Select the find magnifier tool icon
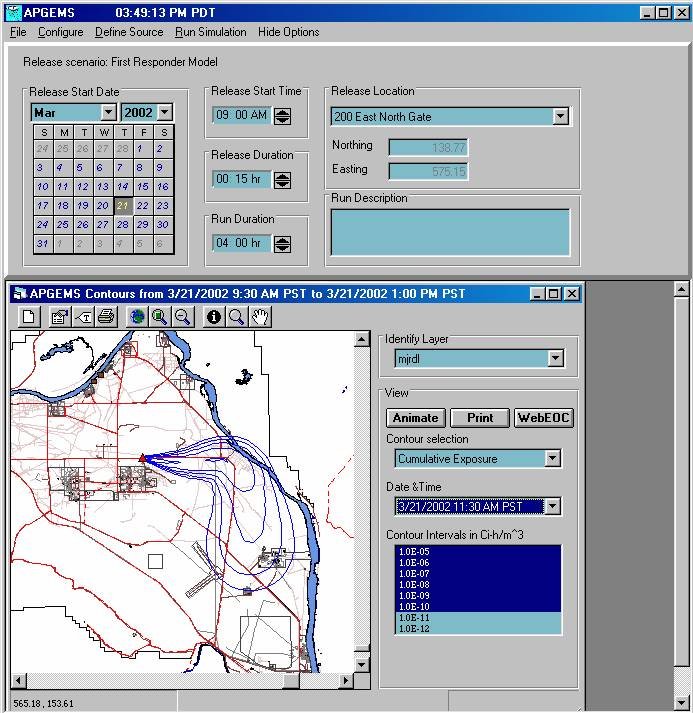This screenshot has height=713, width=693. pos(236,316)
